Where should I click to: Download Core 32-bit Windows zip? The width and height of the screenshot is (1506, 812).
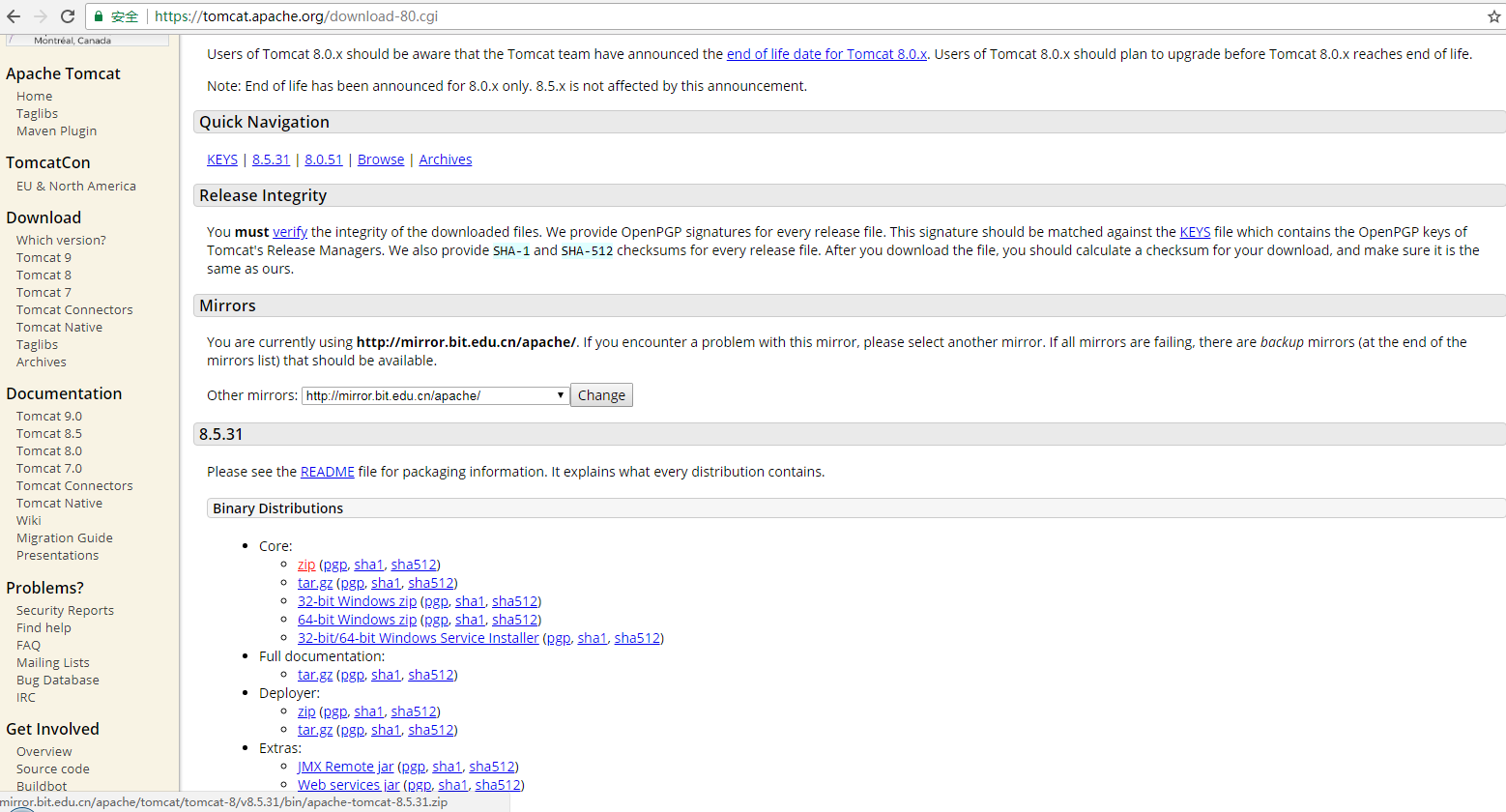(357, 601)
